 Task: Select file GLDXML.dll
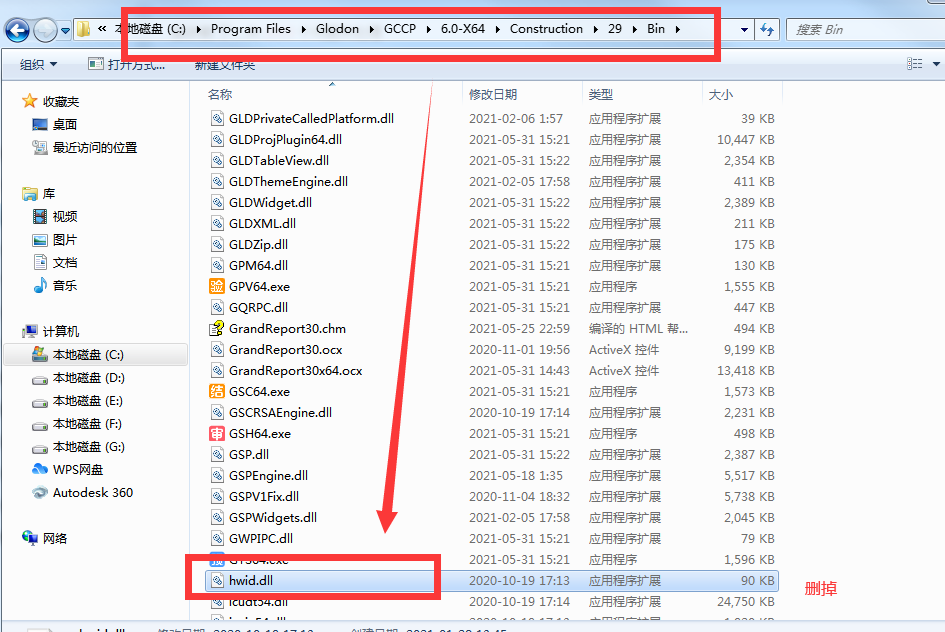(x=263, y=224)
